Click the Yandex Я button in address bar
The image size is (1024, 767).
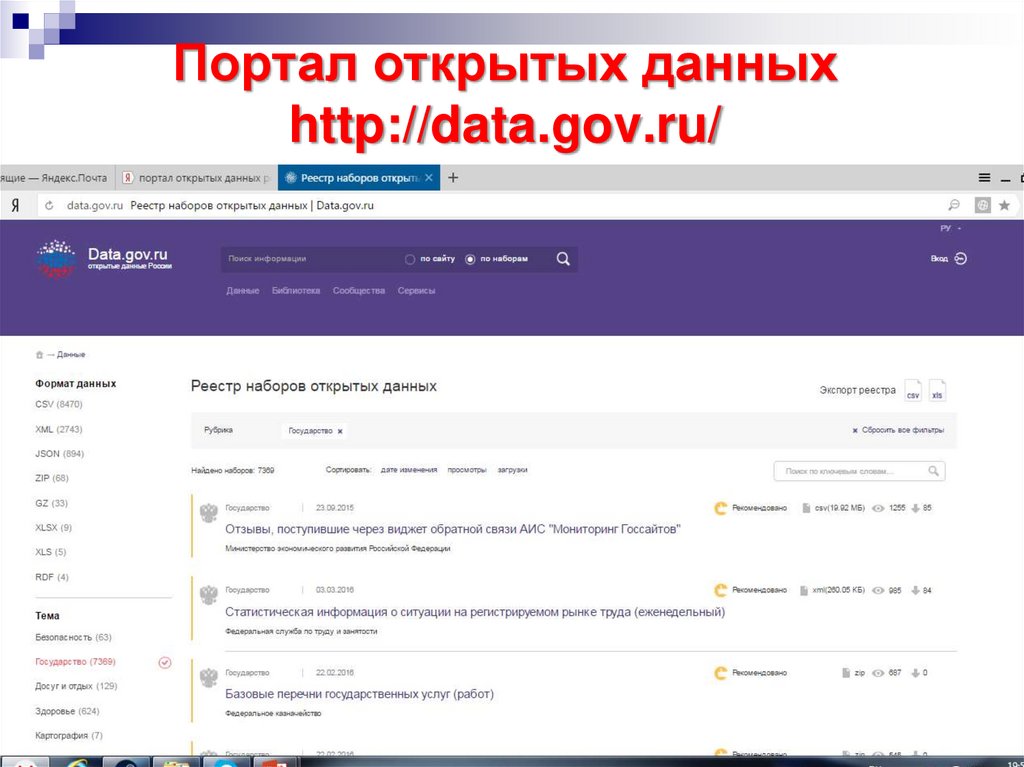coord(16,205)
